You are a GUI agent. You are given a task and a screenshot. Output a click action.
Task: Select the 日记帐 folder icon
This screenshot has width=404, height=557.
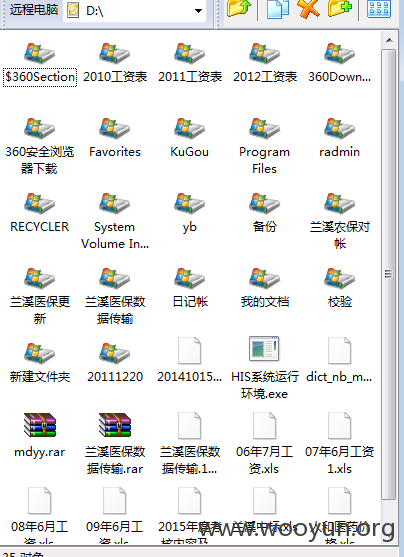[189, 278]
